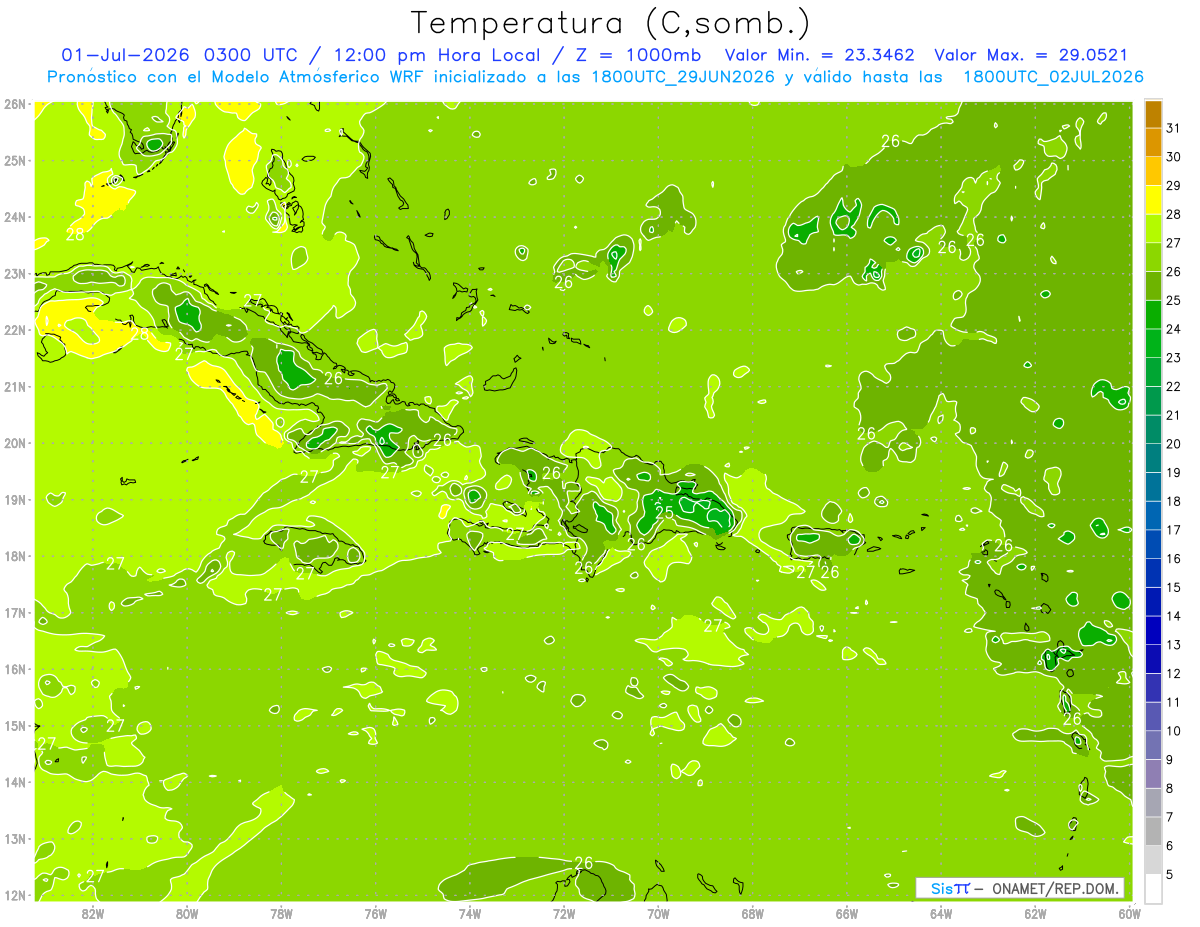1200x927 pixels.
Task: Click the "5" colorbar label
Action: point(1170,874)
